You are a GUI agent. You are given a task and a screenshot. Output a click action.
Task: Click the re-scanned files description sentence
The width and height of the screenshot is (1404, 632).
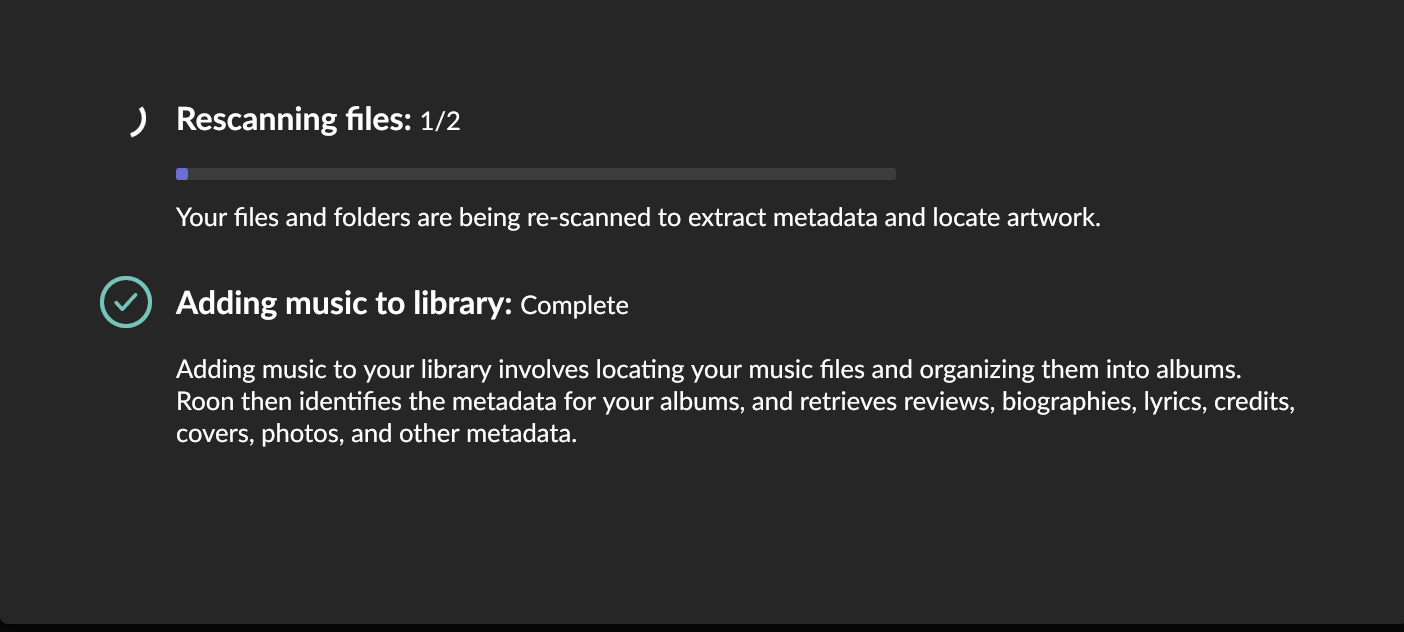(637, 217)
